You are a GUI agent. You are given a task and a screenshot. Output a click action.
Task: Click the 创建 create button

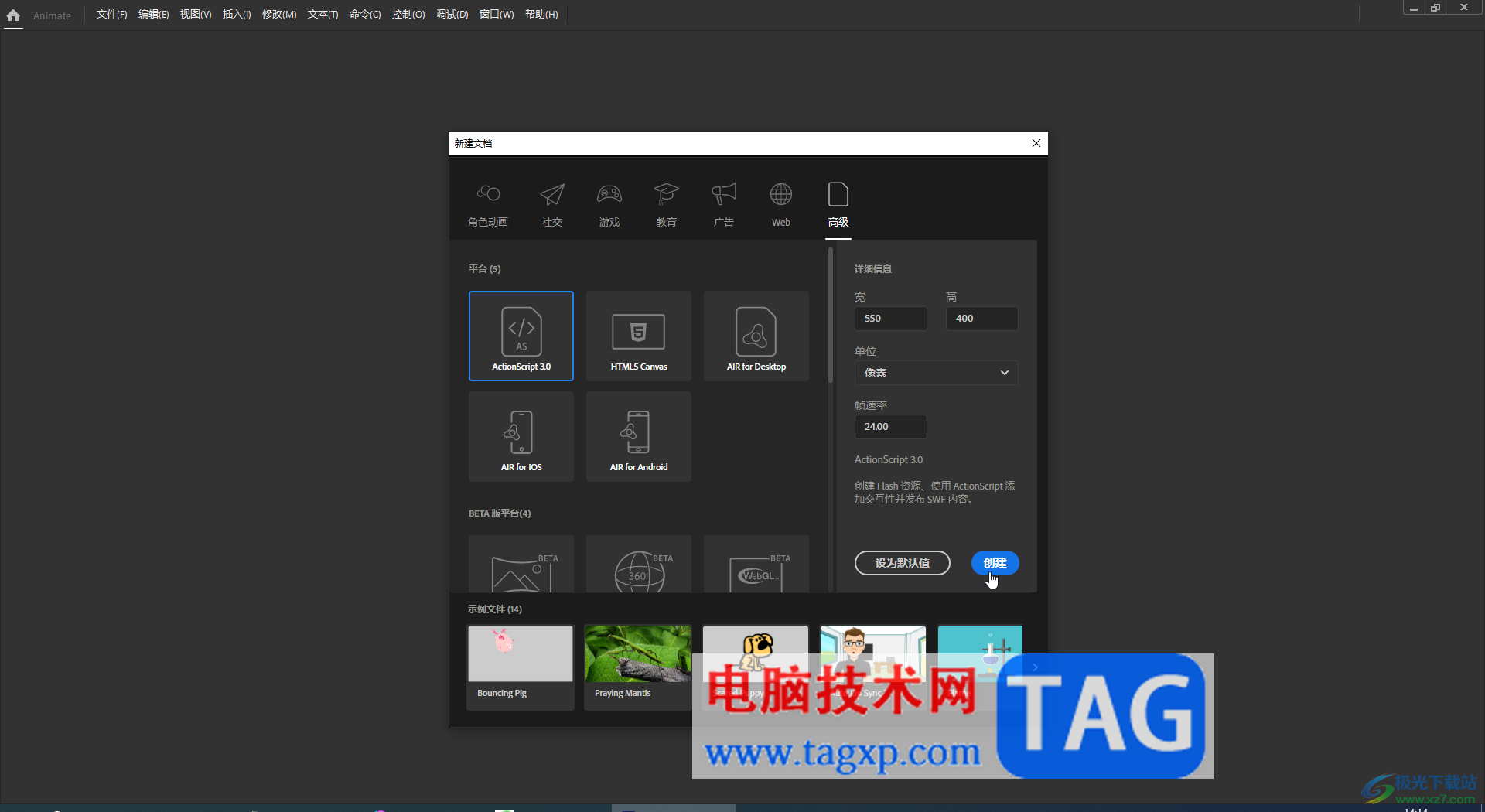click(995, 563)
